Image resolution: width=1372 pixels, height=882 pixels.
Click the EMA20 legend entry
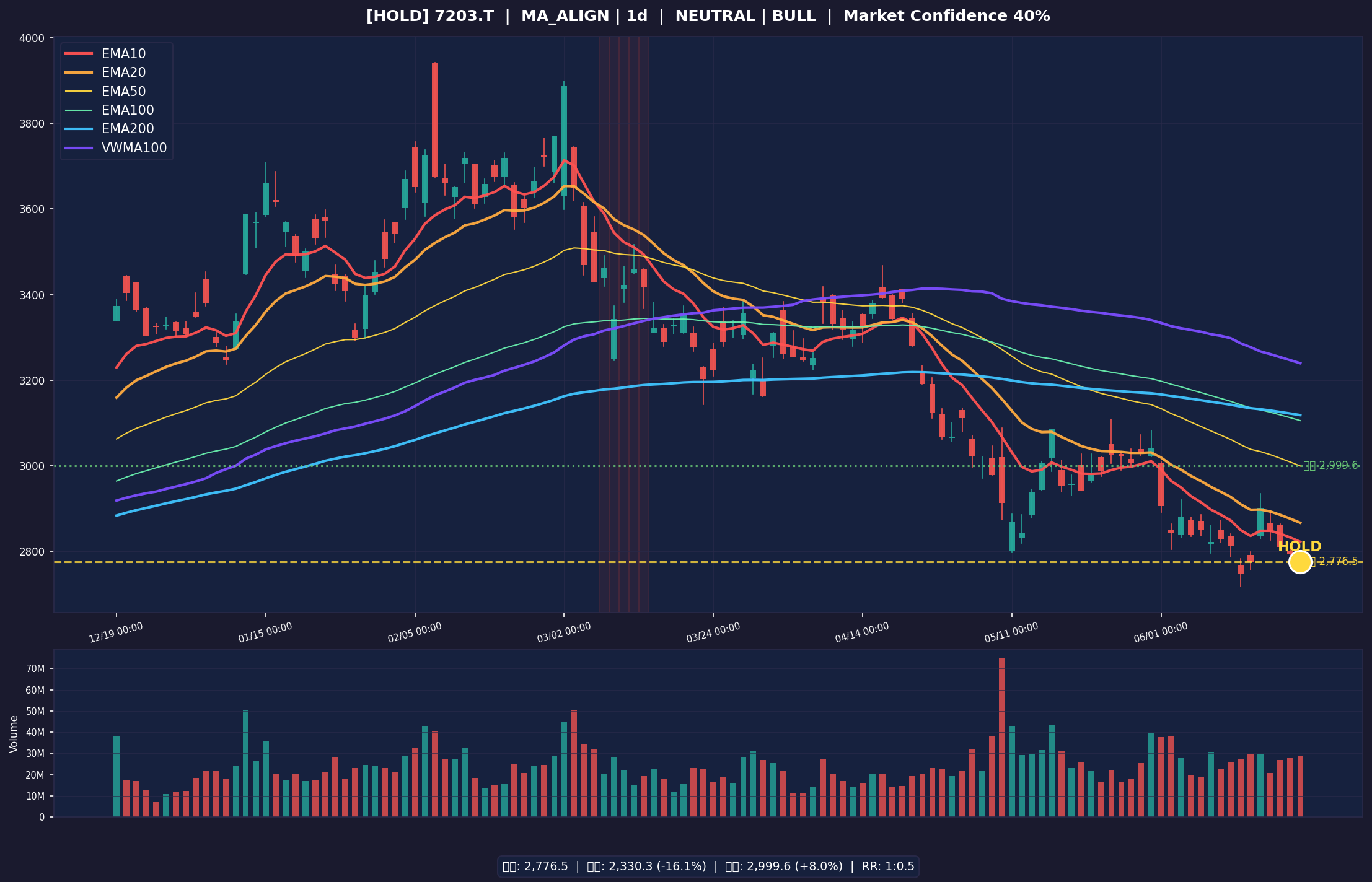point(105,72)
